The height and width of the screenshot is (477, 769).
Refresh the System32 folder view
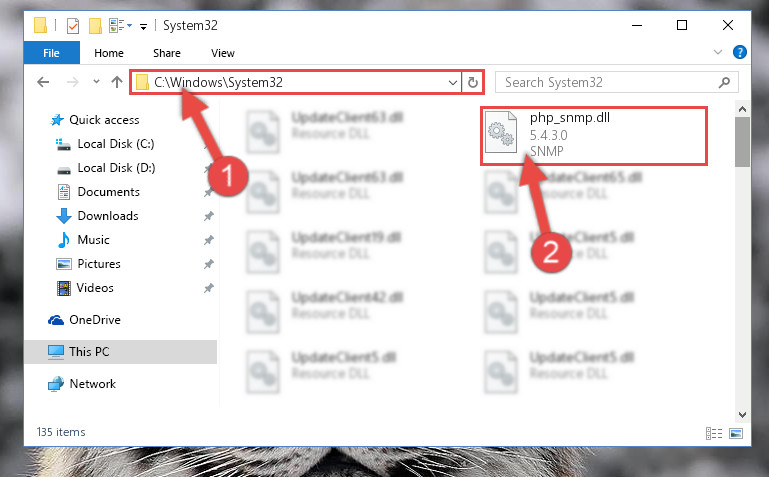click(x=473, y=82)
